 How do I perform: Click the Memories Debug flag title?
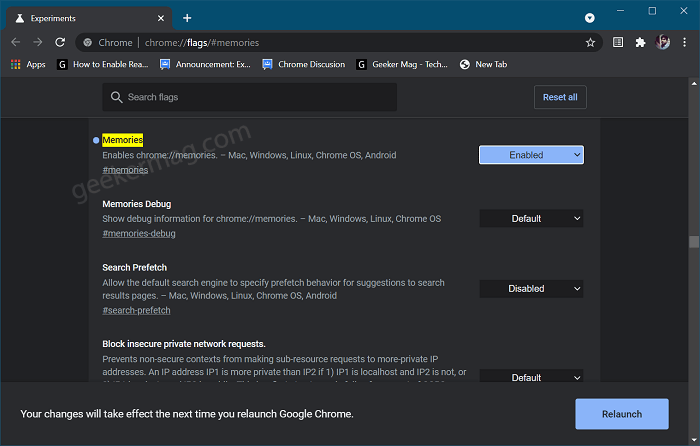pos(137,204)
